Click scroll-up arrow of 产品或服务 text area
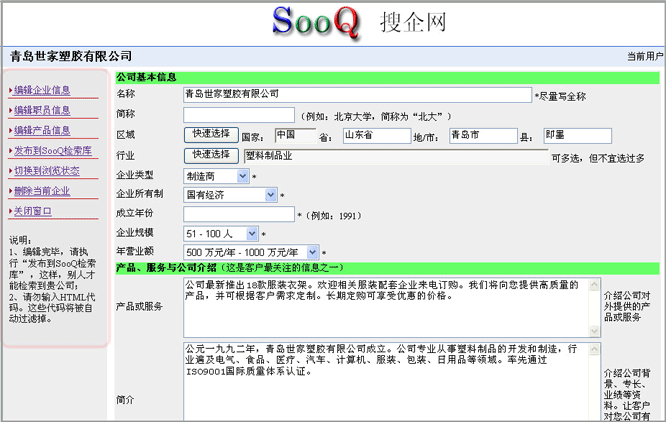Screen dimensions: 666x422 (x=594, y=285)
